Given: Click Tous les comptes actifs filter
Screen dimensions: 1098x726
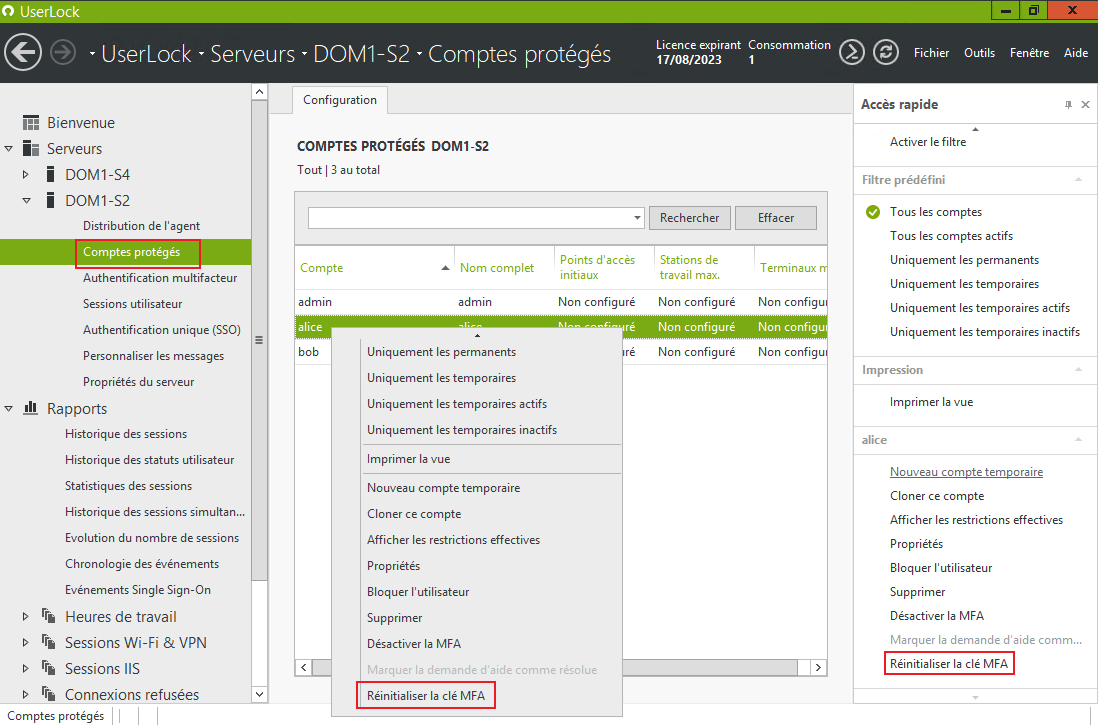Looking at the screenshot, I should [951, 236].
